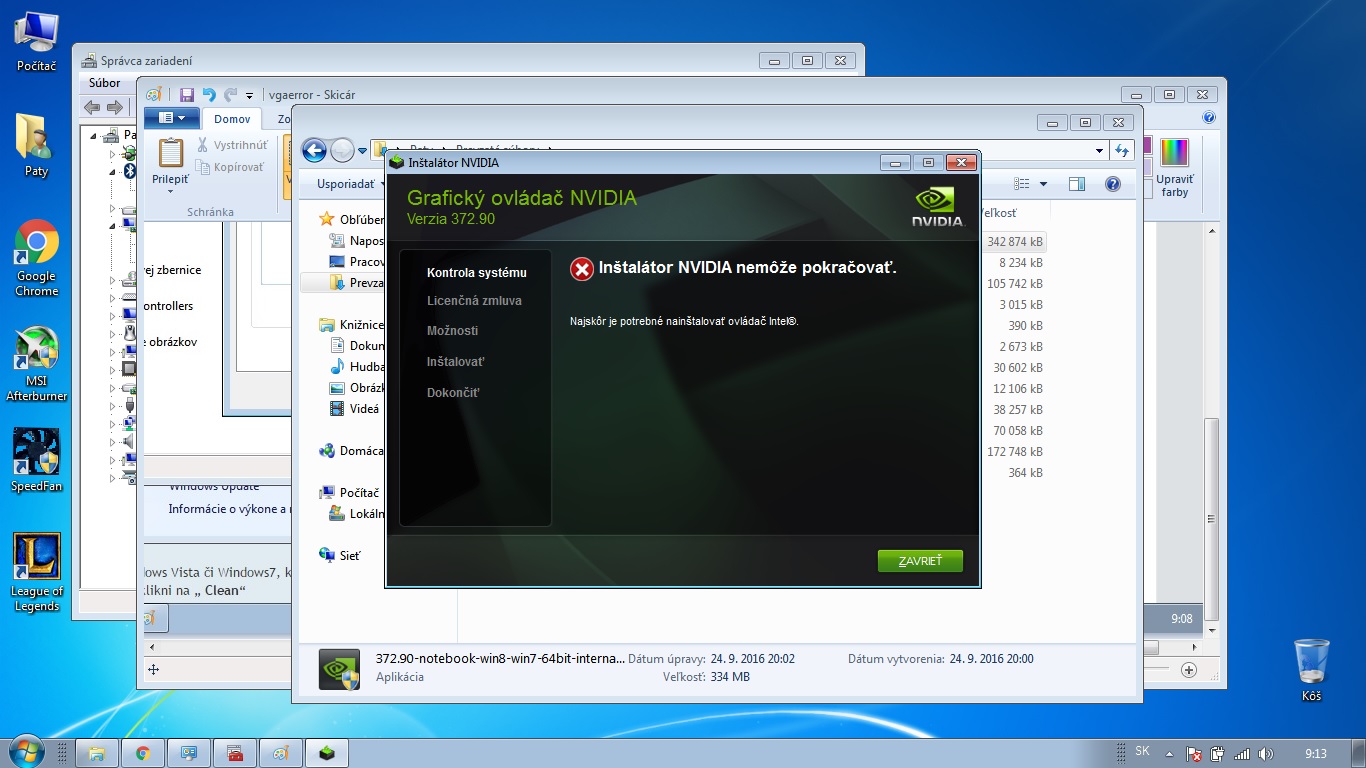This screenshot has height=768, width=1366.
Task: Click Explorer change view icon
Action: pos(1021,184)
